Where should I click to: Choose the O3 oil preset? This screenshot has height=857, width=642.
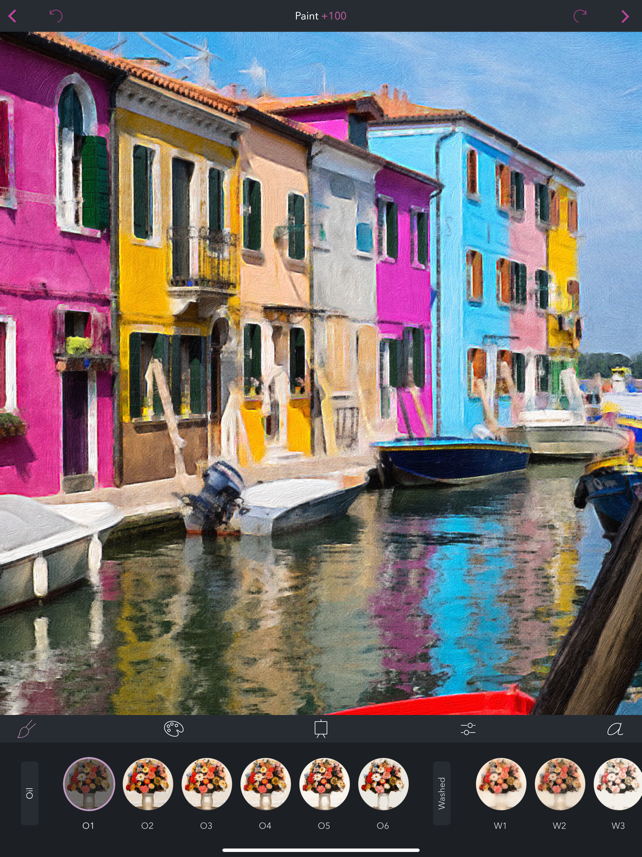coord(207,783)
